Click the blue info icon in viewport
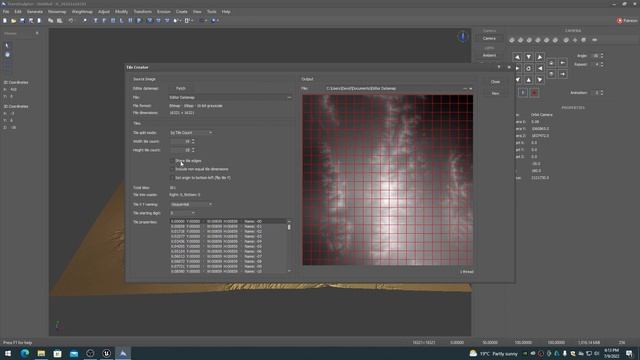640x360 pixels. point(462,37)
